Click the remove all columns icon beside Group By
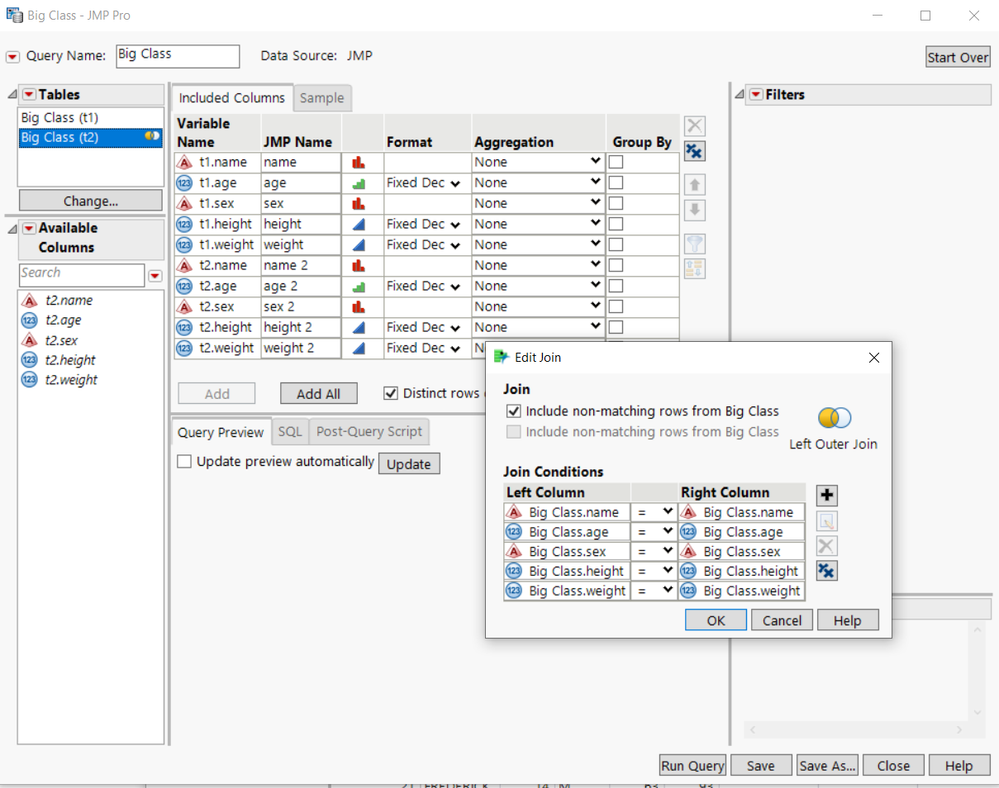 pos(694,151)
